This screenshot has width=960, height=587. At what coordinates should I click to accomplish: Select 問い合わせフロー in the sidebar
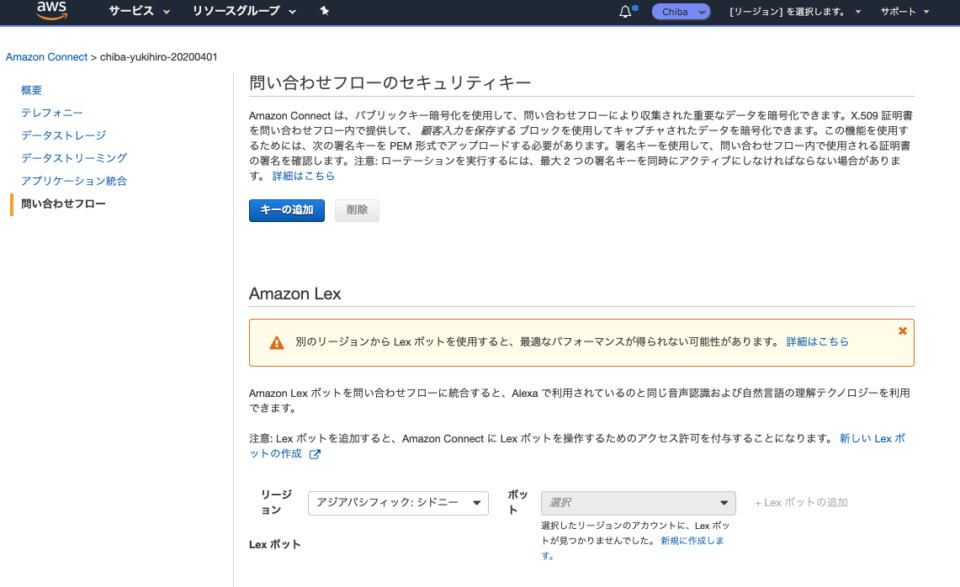pos(63,204)
